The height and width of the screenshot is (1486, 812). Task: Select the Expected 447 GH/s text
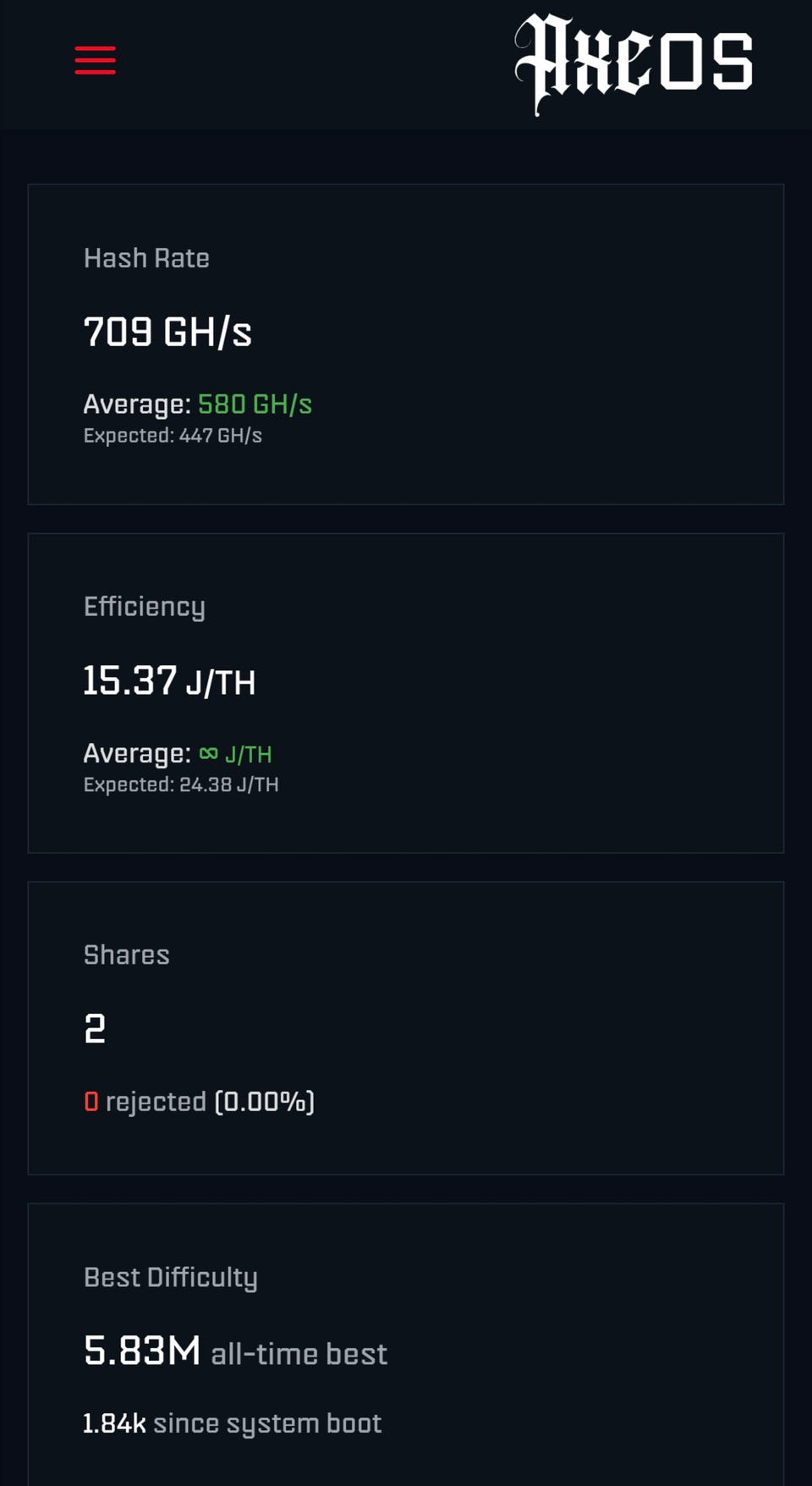click(x=173, y=436)
